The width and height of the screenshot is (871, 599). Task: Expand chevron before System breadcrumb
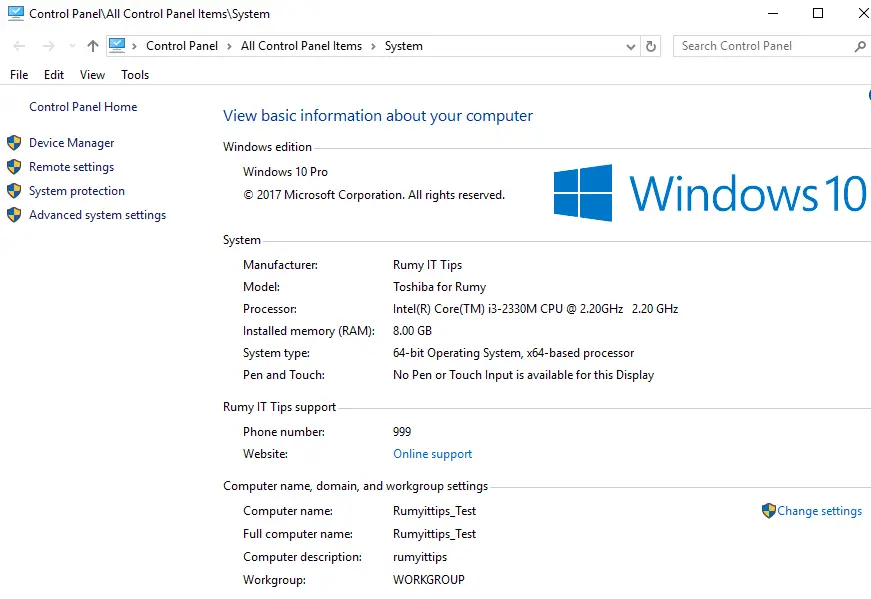pyautogui.click(x=373, y=47)
